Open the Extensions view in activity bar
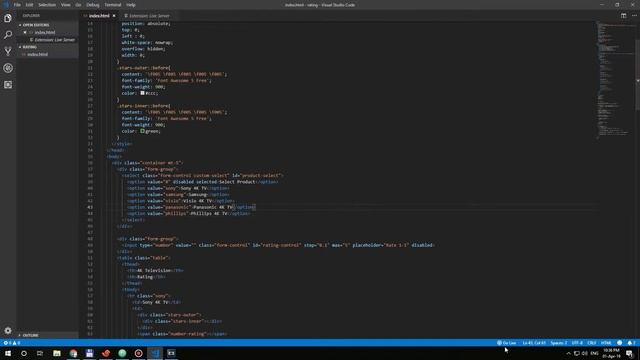This screenshot has height=360, width=640. [x=8, y=84]
